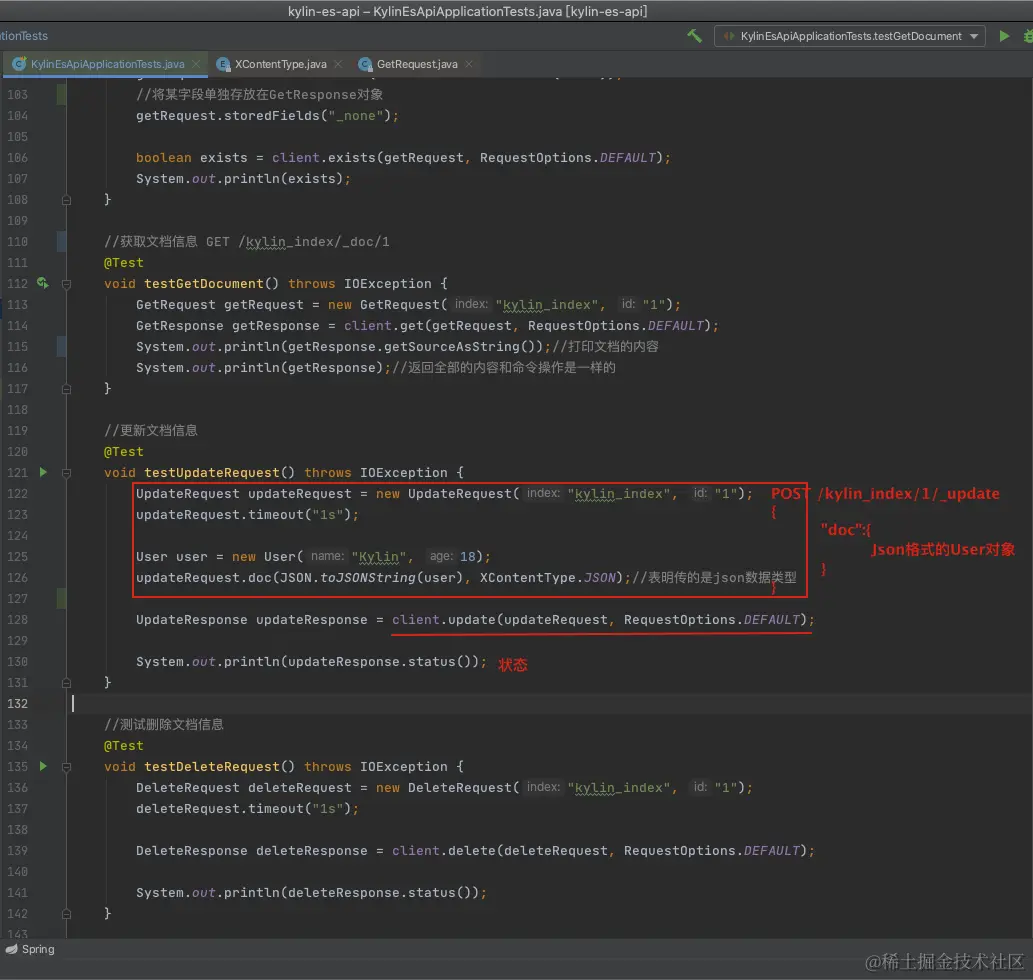This screenshot has height=980, width=1033.
Task: Click the fold end marker at line 142
Action: 67,913
